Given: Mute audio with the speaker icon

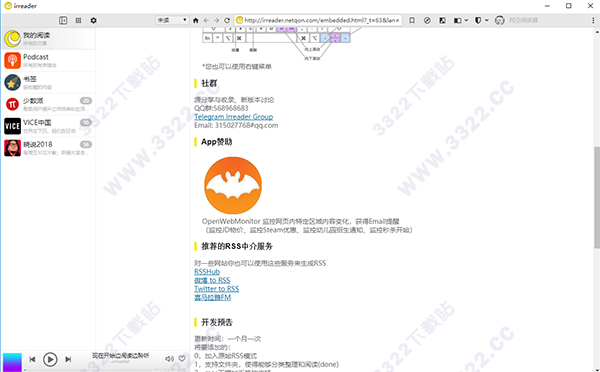Looking at the screenshot, I should (x=169, y=359).
